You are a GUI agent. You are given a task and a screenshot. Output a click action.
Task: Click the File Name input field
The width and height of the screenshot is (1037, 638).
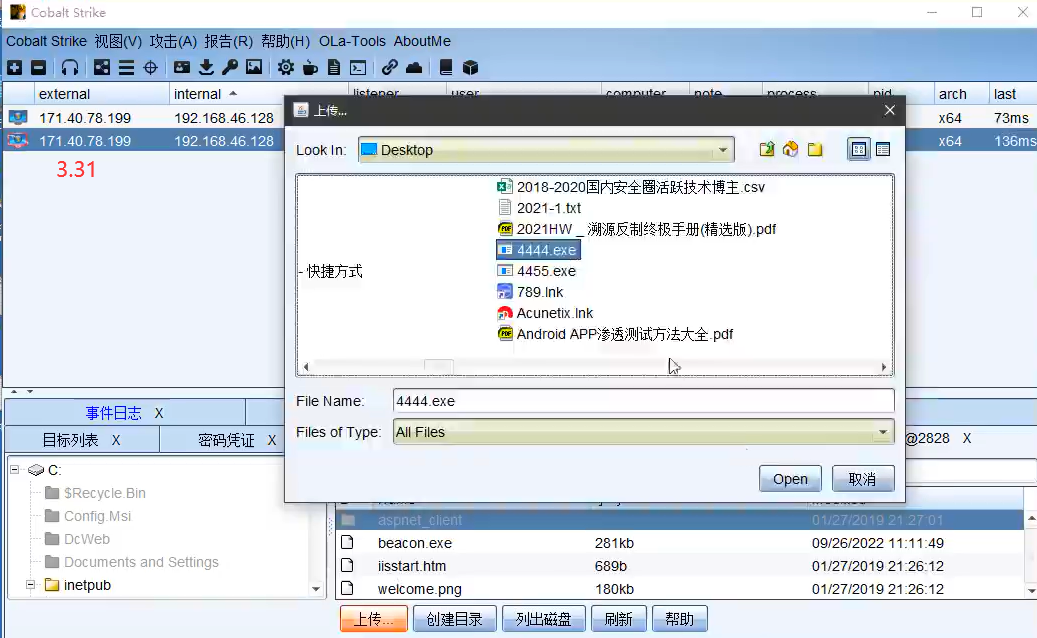(x=643, y=401)
